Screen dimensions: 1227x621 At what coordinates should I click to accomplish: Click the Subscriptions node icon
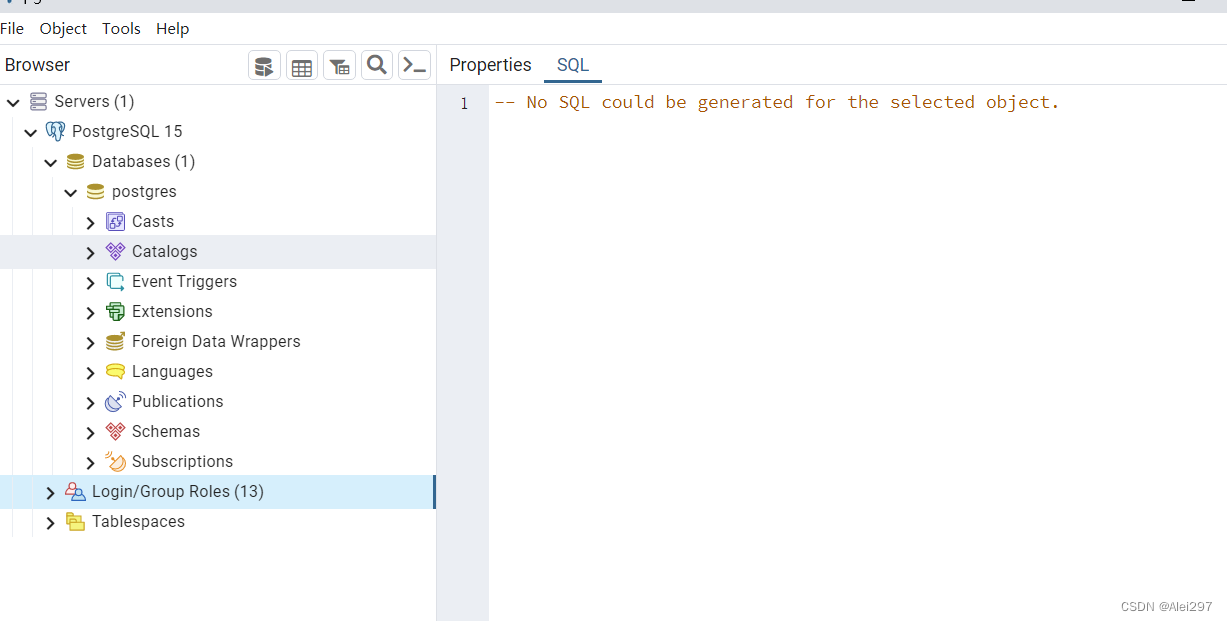pyautogui.click(x=116, y=462)
